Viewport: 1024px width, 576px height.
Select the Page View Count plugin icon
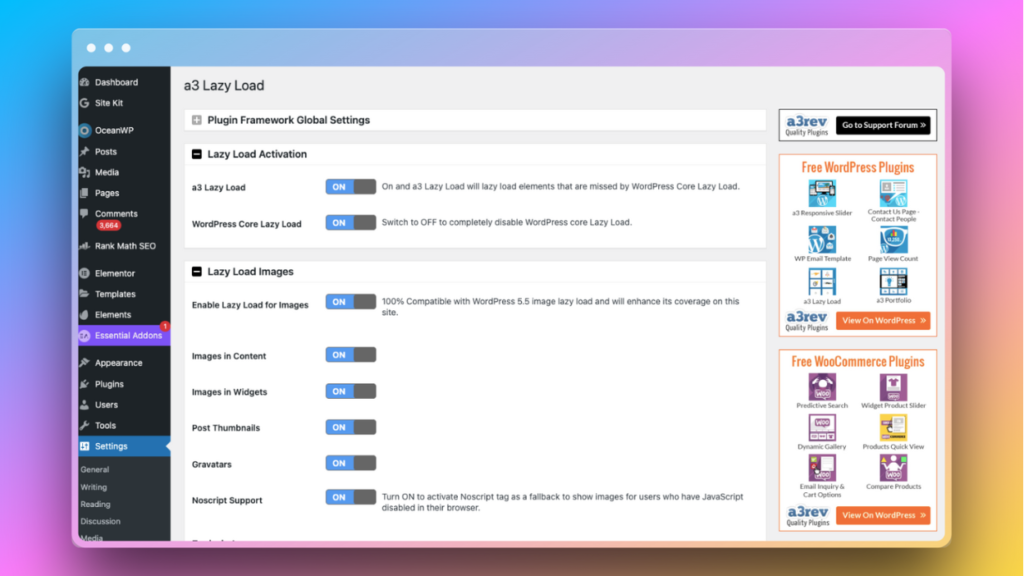coord(893,240)
